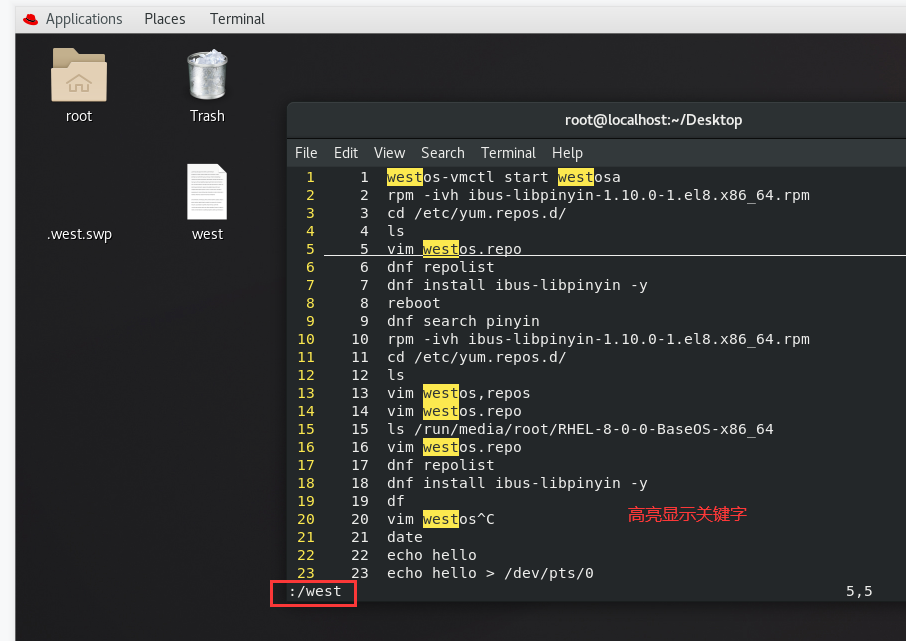The image size is (906, 641).
Task: Open the Applications menu
Action: tap(84, 18)
